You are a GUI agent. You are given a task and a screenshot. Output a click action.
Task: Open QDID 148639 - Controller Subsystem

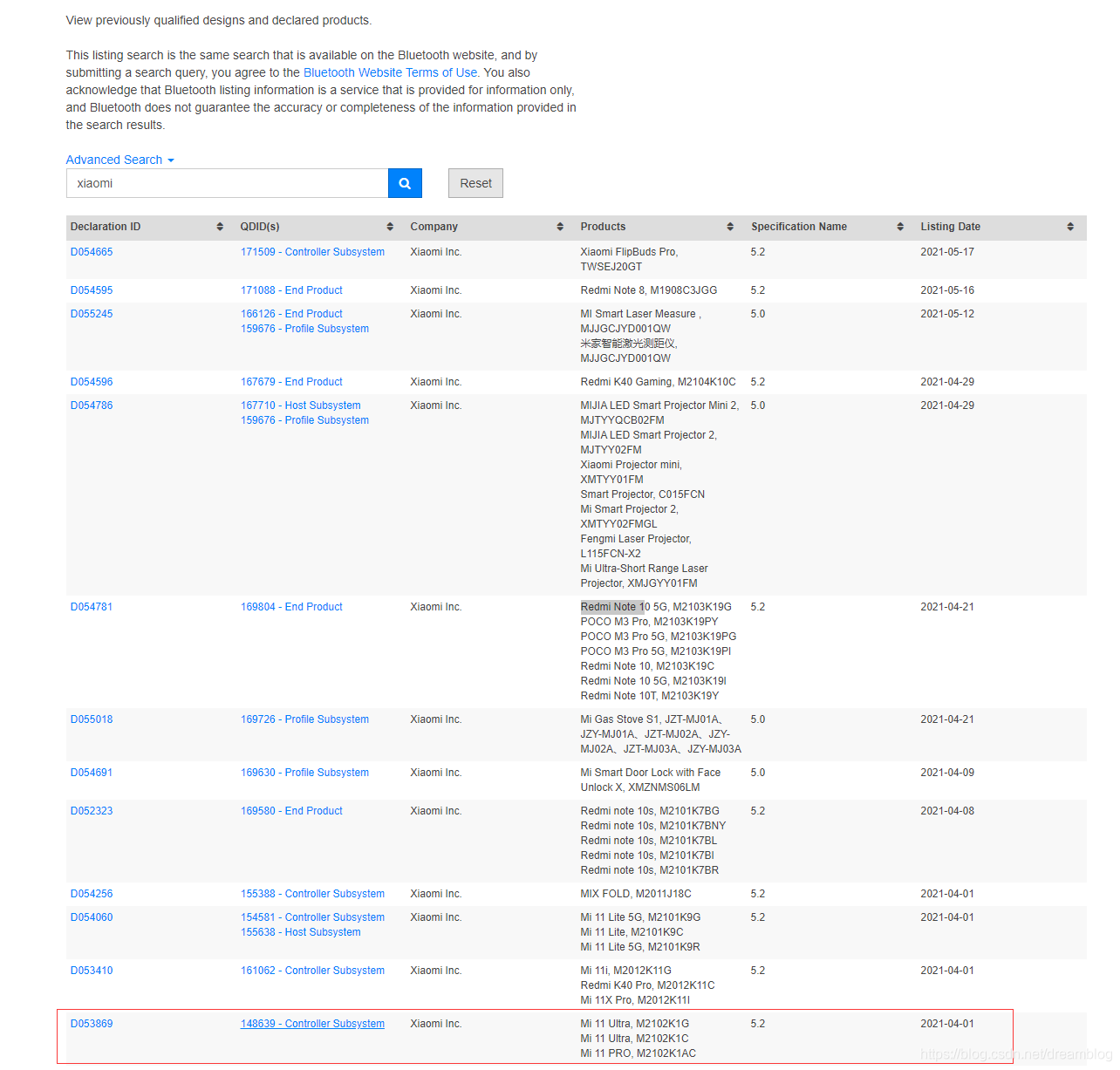point(312,1024)
